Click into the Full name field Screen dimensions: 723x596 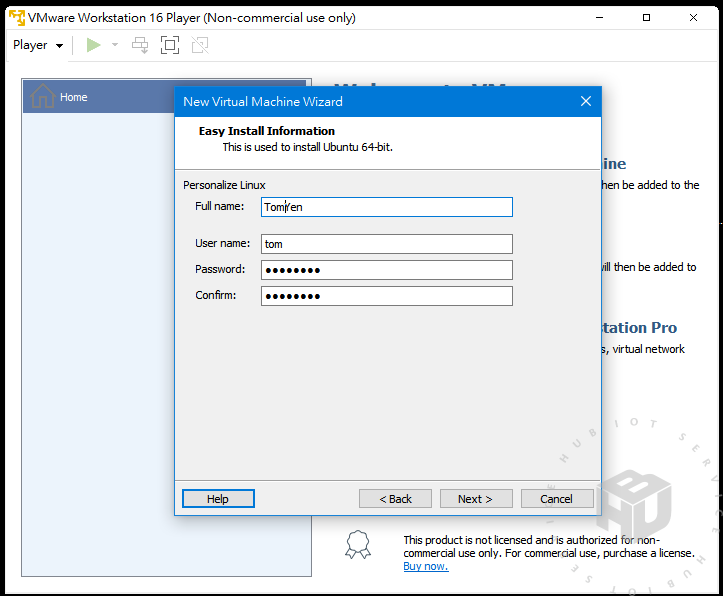(x=386, y=207)
